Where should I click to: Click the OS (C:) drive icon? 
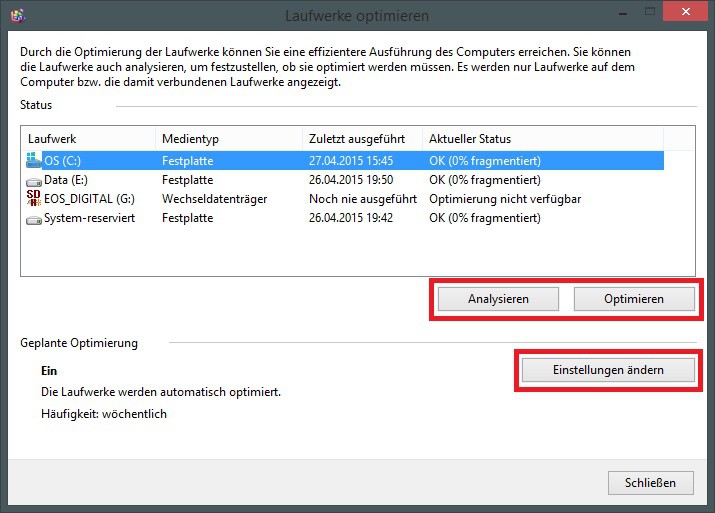point(34,160)
